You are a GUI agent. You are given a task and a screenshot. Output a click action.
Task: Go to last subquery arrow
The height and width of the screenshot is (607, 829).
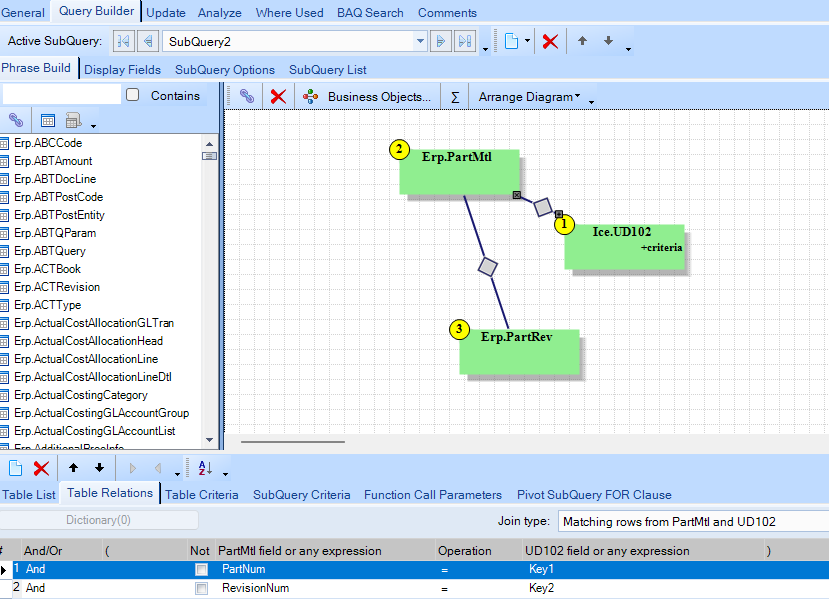(465, 41)
